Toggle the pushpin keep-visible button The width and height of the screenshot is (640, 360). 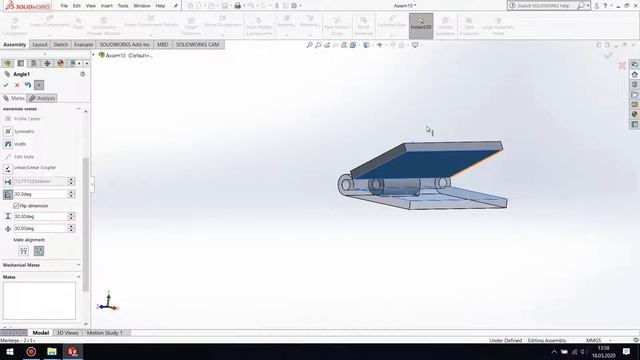[x=39, y=85]
